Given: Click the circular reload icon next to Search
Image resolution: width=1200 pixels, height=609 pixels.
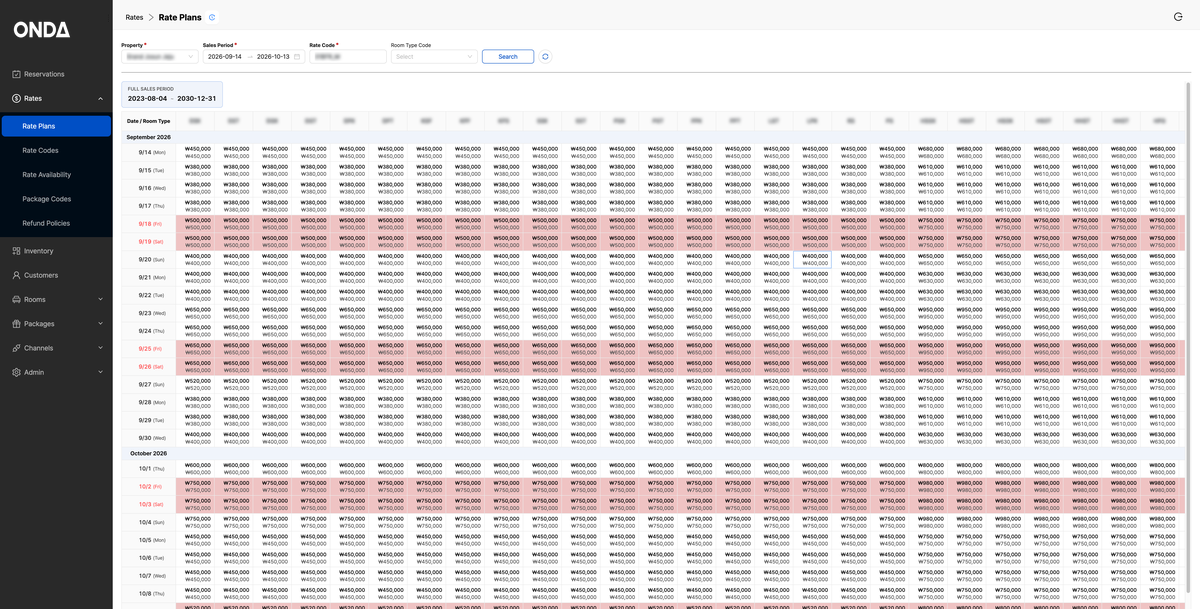Looking at the screenshot, I should [545, 57].
